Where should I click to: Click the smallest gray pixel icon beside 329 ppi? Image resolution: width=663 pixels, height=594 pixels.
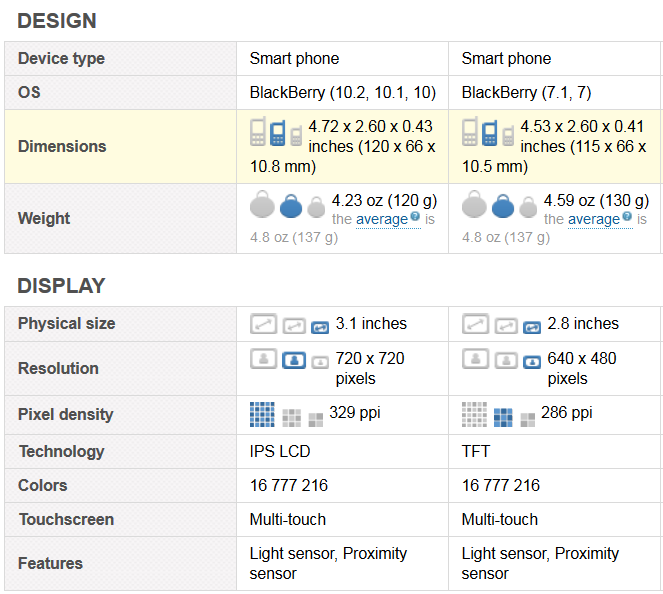click(315, 420)
